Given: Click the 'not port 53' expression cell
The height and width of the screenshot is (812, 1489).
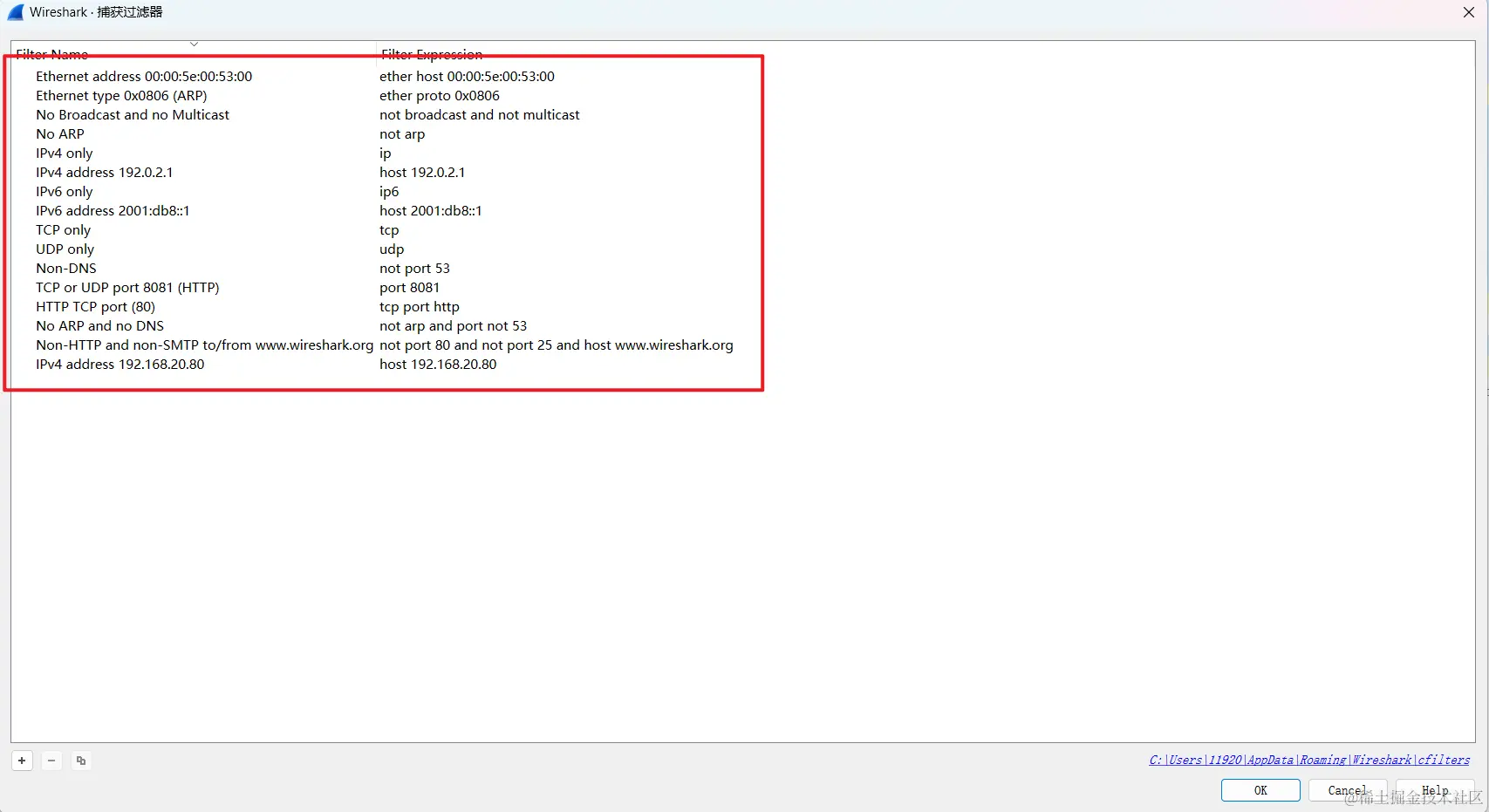Looking at the screenshot, I should pos(414,269).
